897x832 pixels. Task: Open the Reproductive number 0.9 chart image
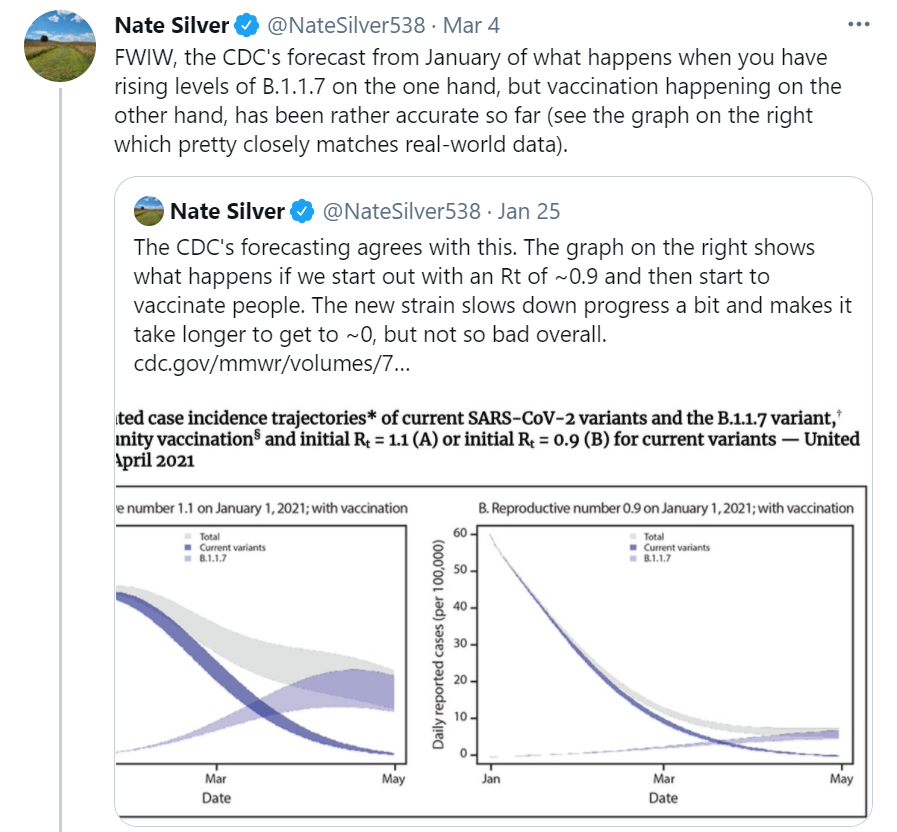[x=662, y=650]
